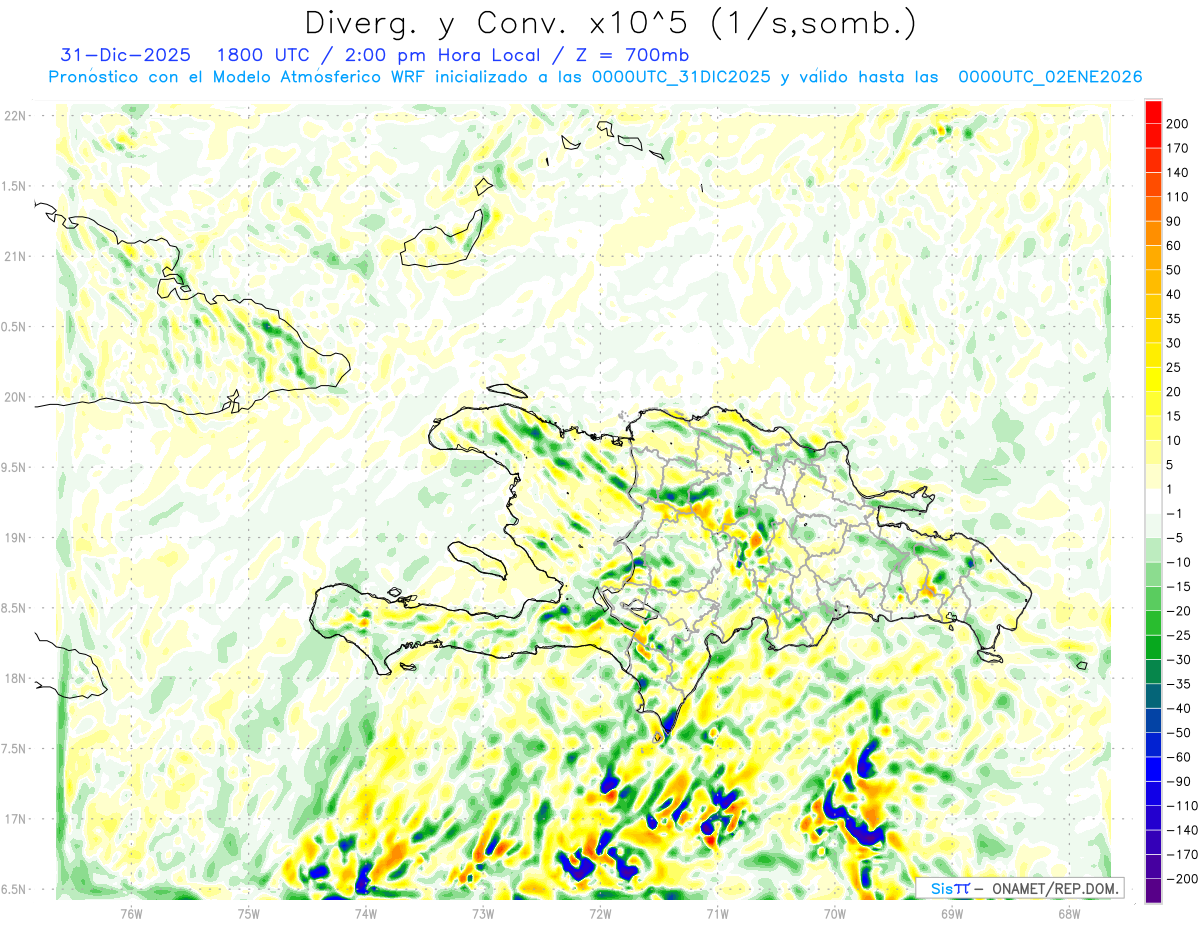Click the "0.5N" latitude label
This screenshot has width=1200, height=927.
[x=14, y=327]
